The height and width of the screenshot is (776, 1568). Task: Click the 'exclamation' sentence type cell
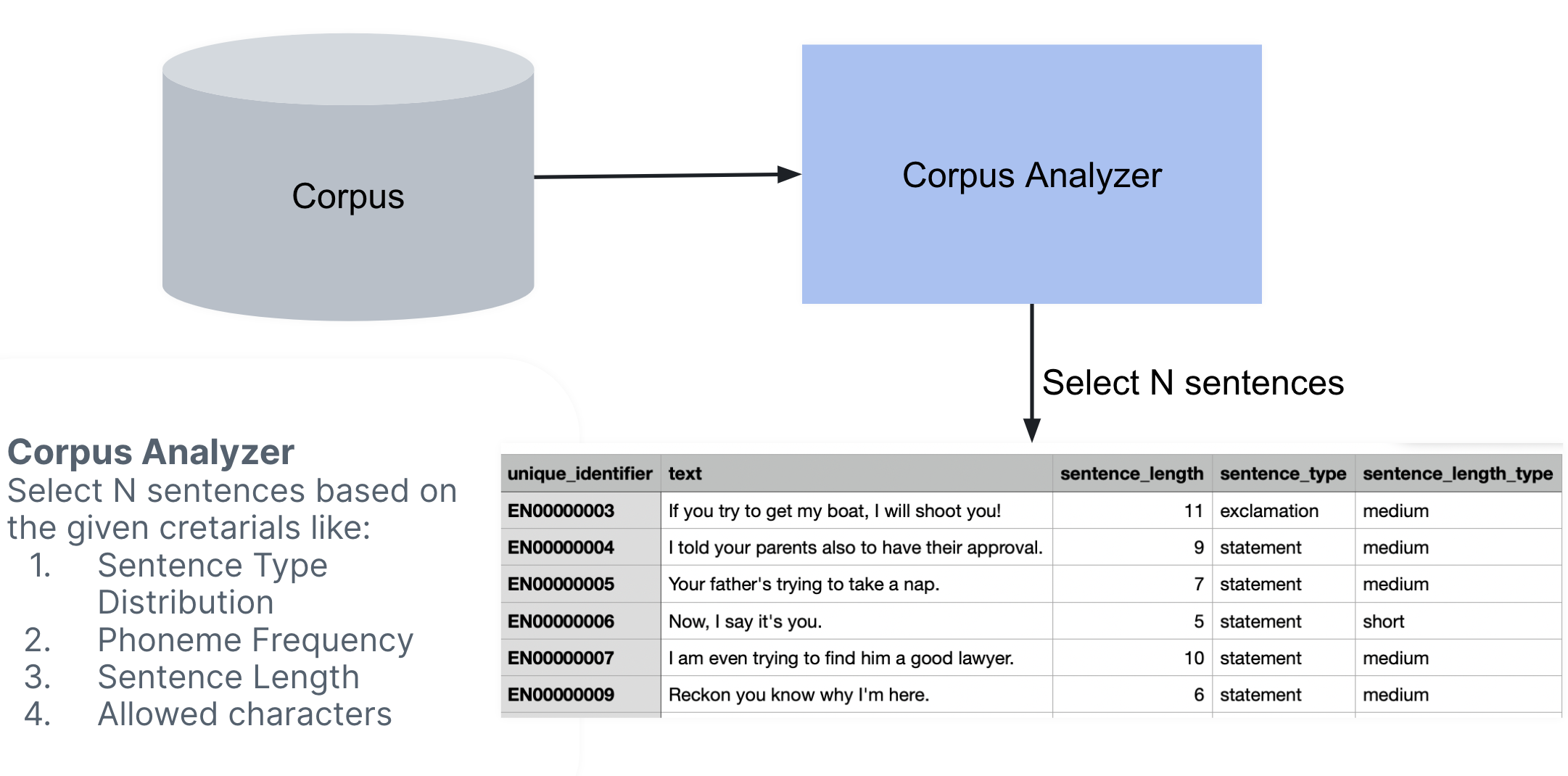(x=1283, y=511)
